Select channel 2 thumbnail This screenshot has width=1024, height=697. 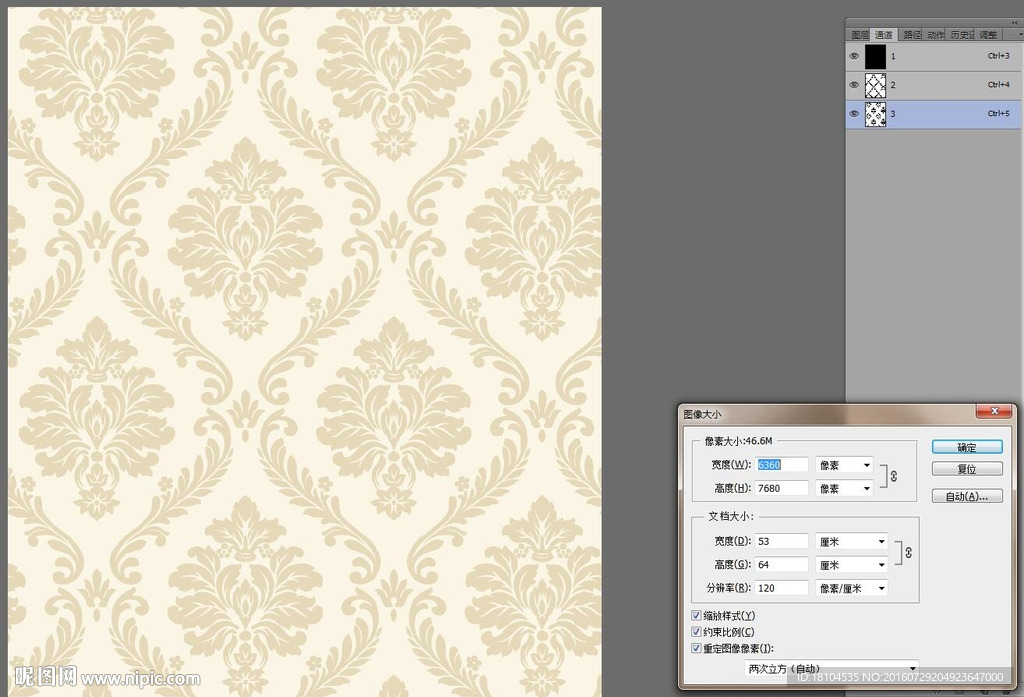tap(876, 85)
